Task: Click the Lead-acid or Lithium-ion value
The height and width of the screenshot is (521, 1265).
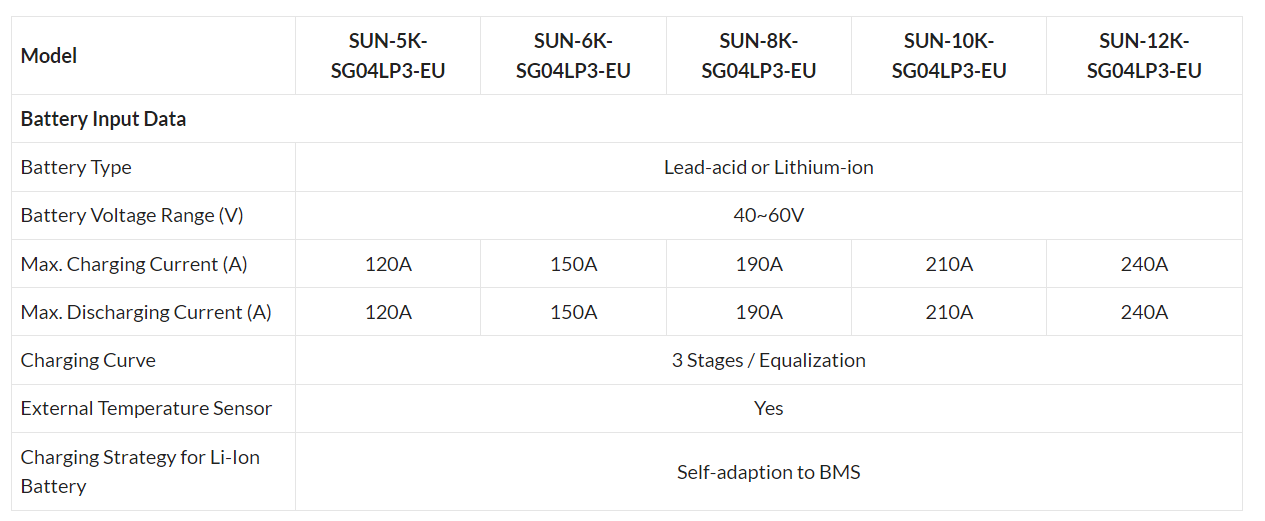Action: (x=769, y=167)
